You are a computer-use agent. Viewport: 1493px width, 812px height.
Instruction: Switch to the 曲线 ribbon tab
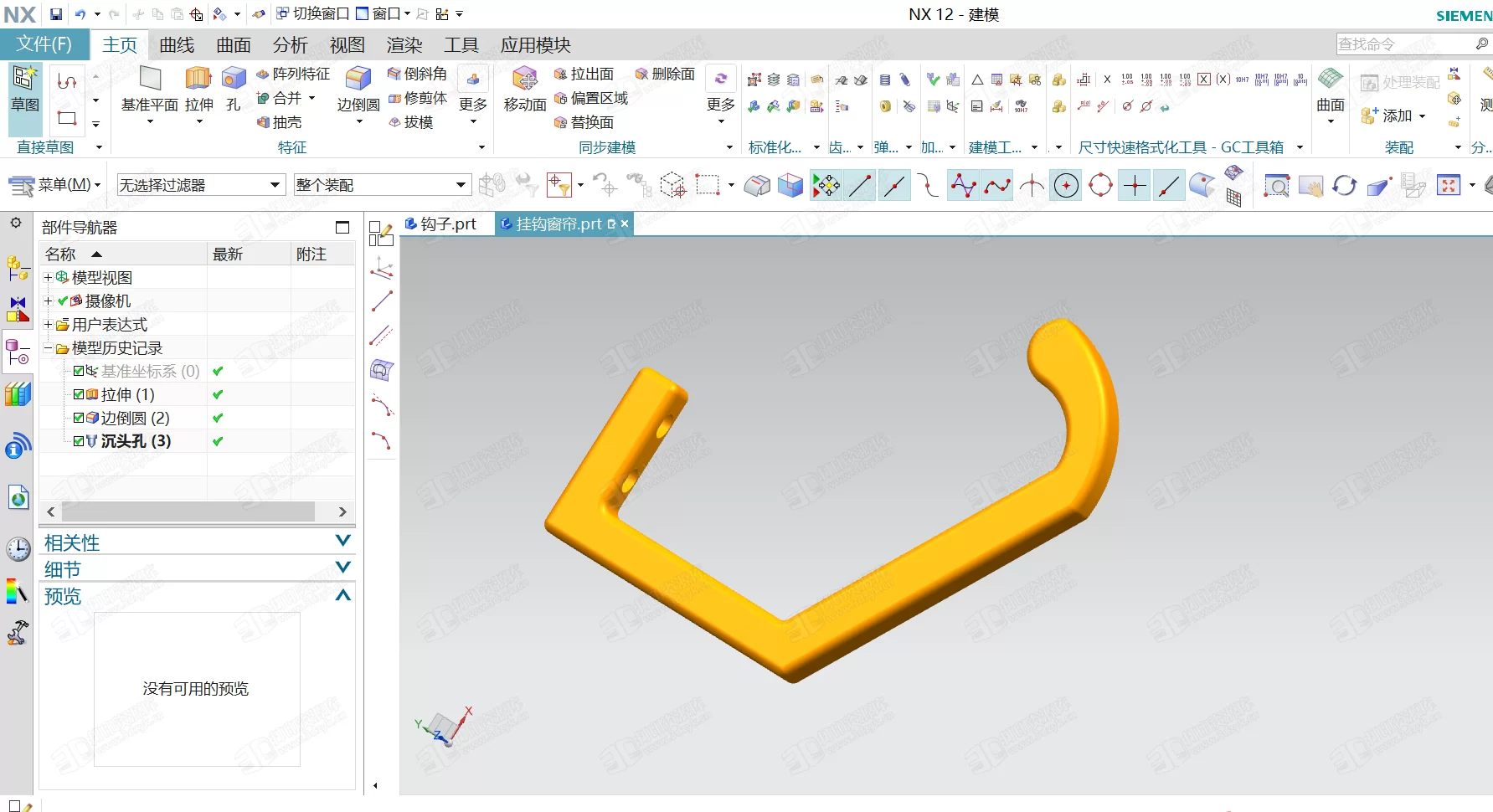177,45
